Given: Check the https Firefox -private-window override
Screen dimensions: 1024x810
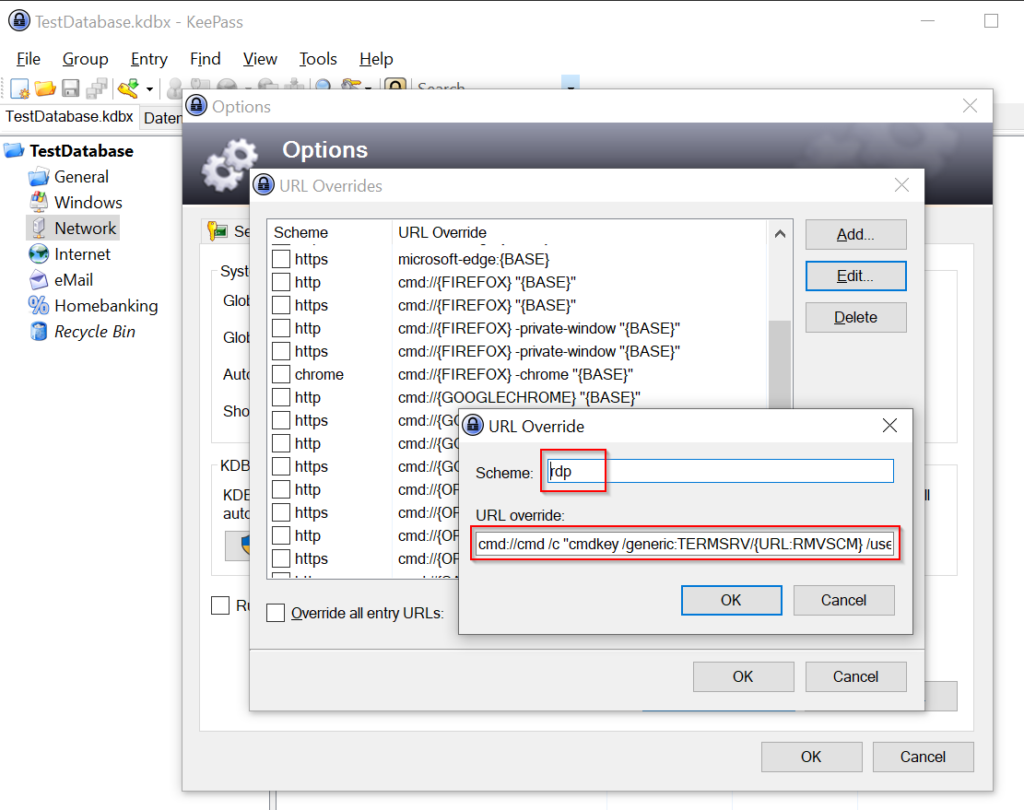Looking at the screenshot, I should point(281,351).
